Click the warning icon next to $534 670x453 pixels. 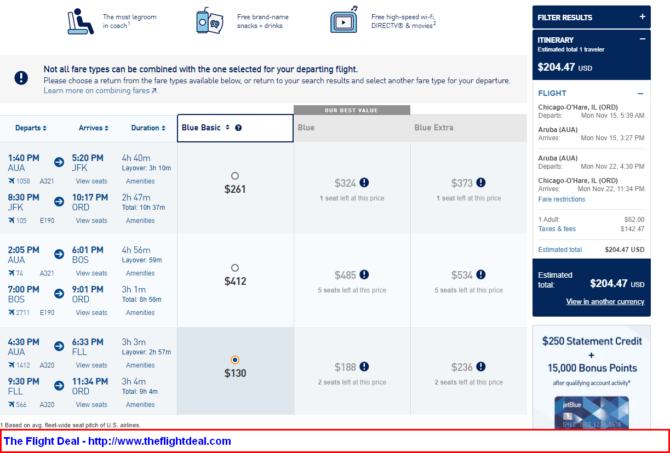pos(481,275)
